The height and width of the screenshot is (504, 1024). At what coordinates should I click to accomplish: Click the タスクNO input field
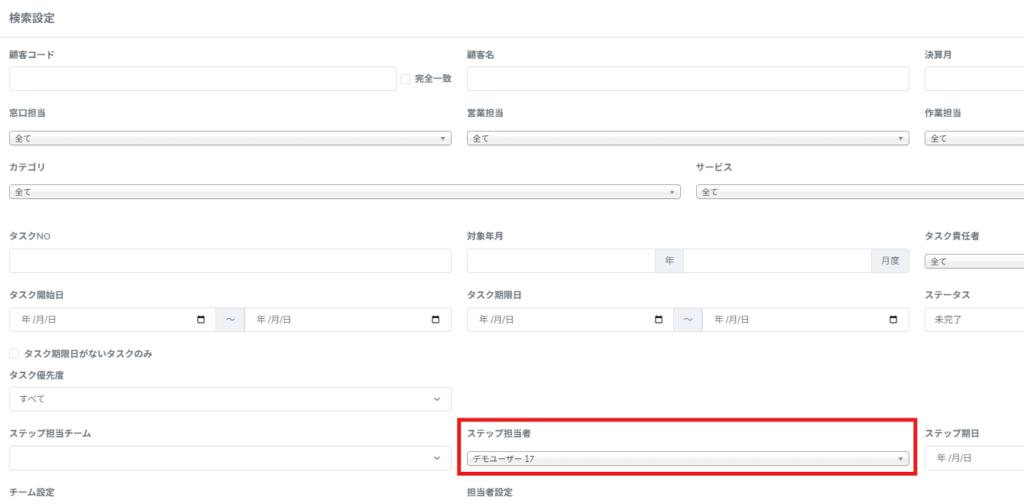click(230, 261)
